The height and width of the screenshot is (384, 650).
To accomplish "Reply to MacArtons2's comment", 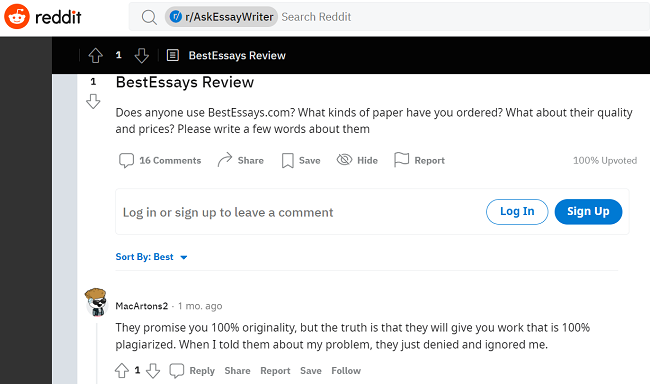I will click(x=192, y=371).
